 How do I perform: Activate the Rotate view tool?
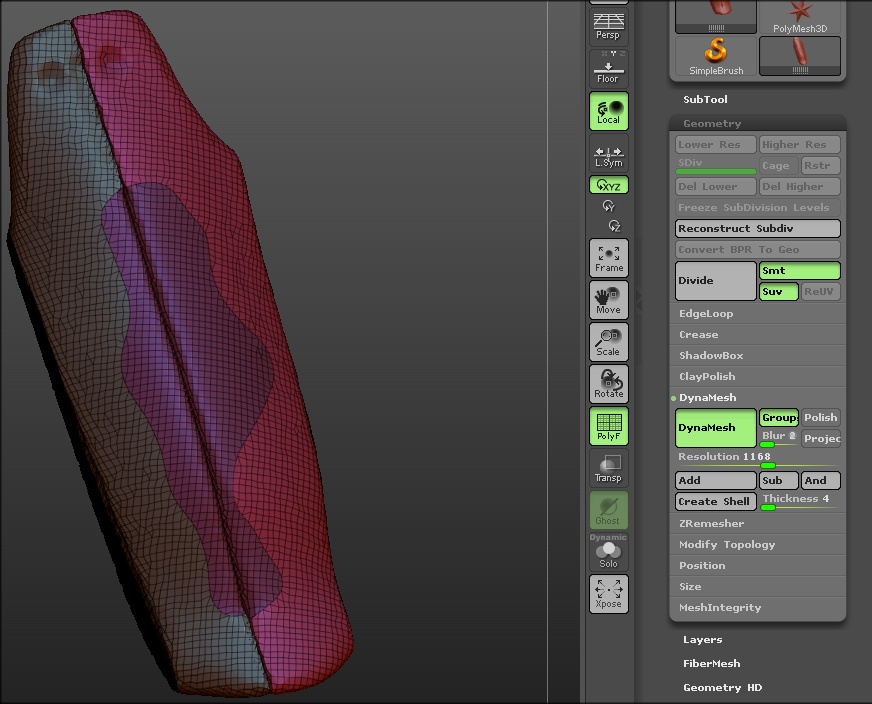point(608,384)
